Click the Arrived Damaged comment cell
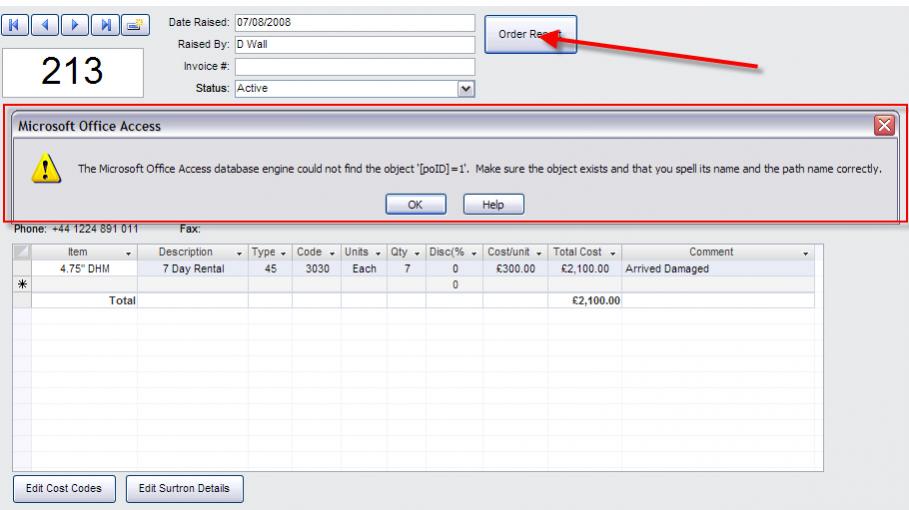This screenshot has height=510, width=909. click(x=718, y=268)
